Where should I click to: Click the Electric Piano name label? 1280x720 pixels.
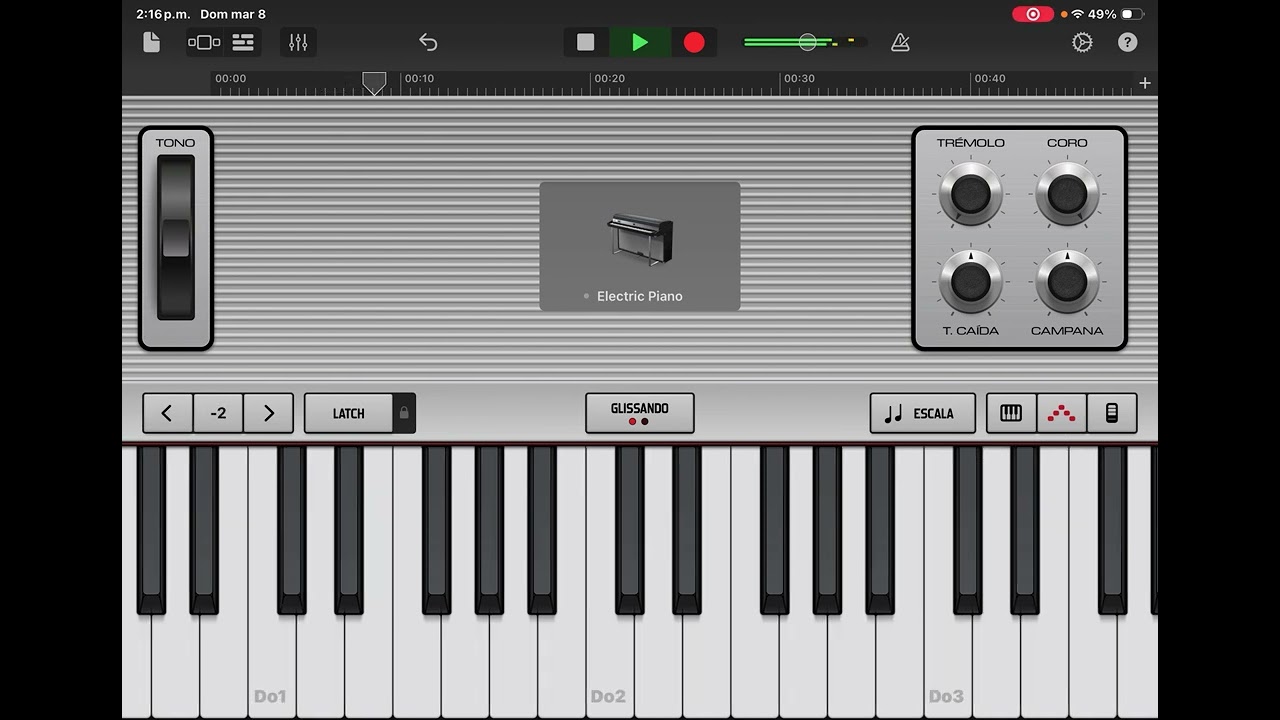click(x=640, y=296)
